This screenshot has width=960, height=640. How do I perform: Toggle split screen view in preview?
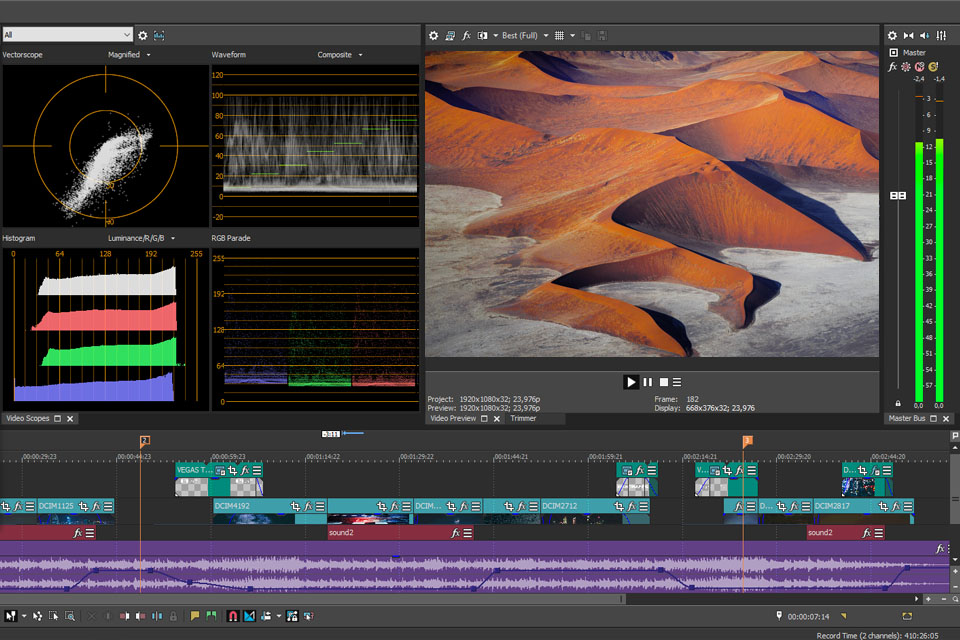(x=482, y=36)
